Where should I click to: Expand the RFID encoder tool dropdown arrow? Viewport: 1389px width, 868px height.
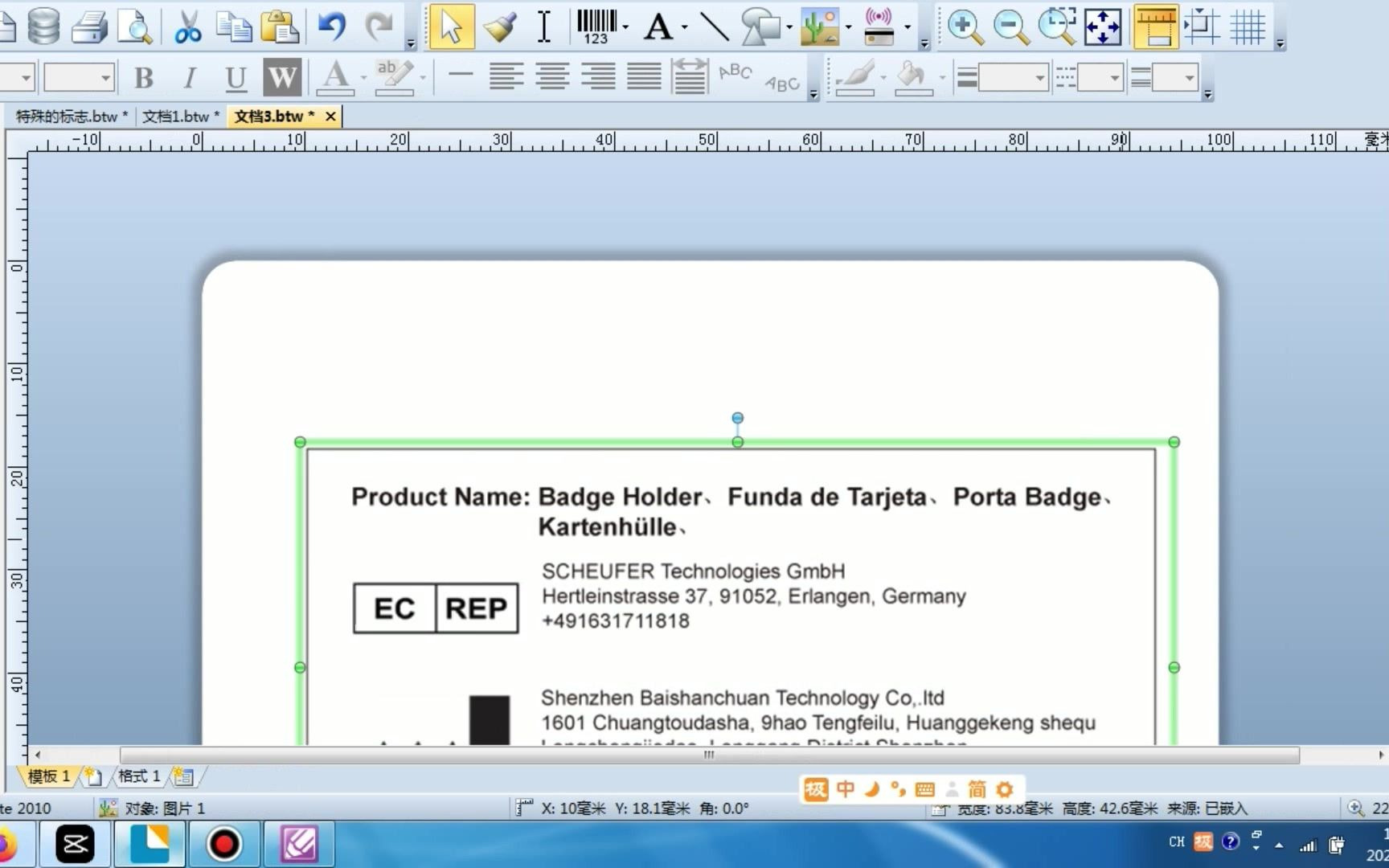coord(908,27)
